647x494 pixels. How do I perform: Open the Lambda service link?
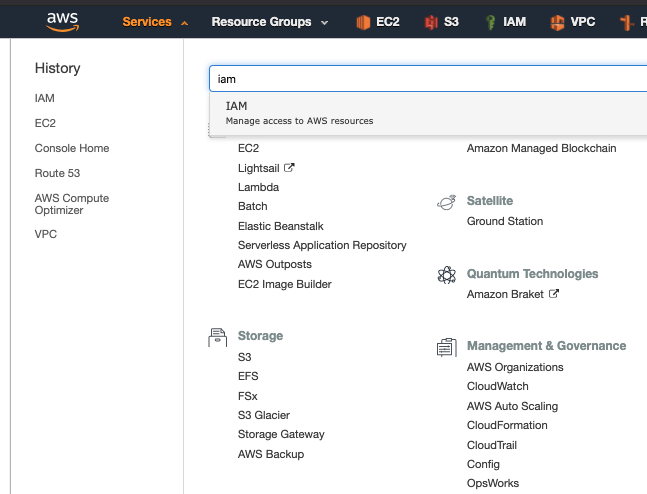[x=258, y=187]
